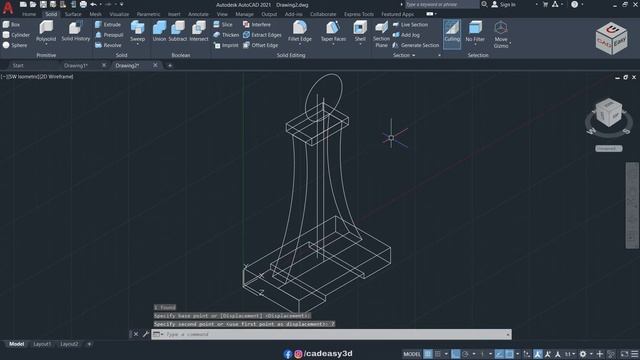Add a new drawing tab

point(170,65)
